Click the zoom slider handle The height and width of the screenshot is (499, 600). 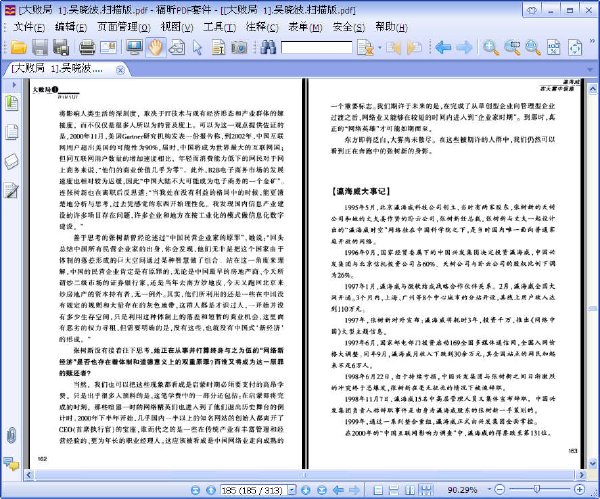click(x=536, y=489)
